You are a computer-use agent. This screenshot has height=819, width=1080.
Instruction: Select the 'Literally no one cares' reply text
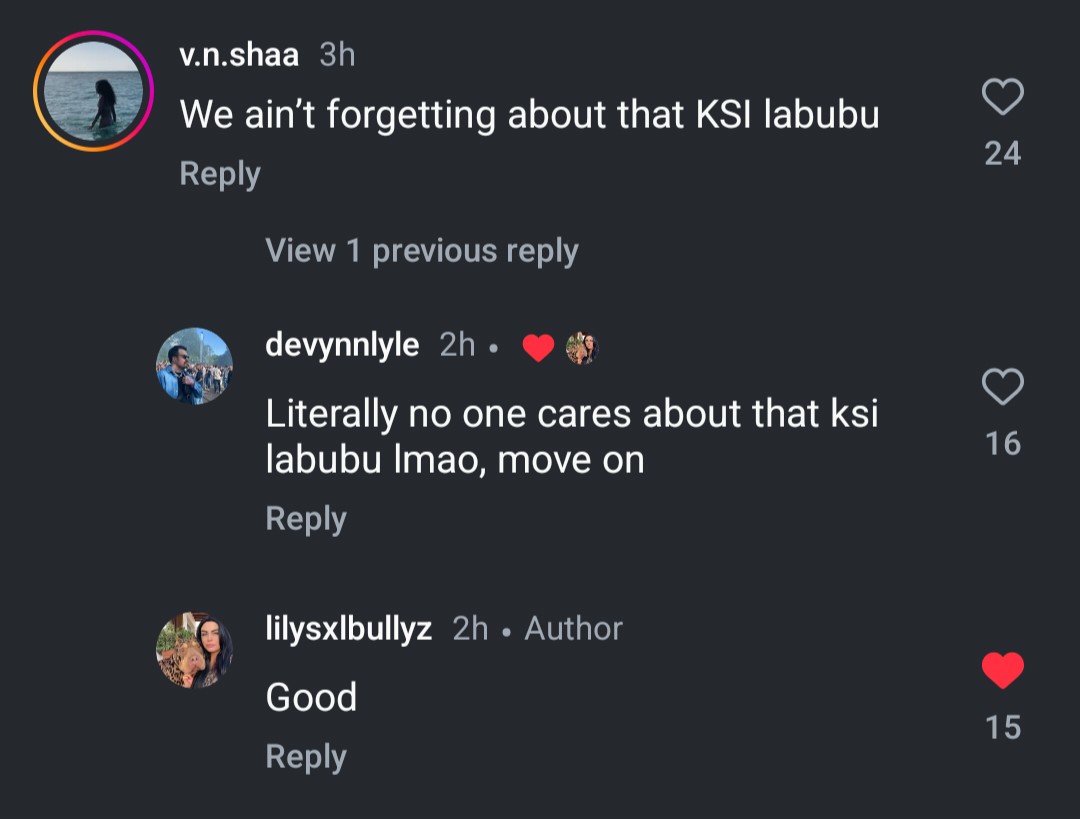pos(571,436)
